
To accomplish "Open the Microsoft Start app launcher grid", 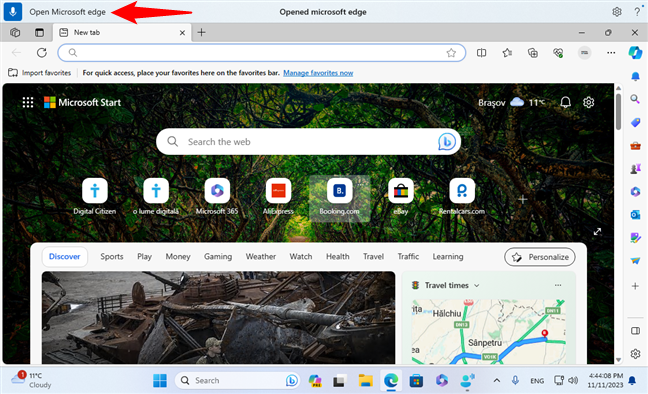I will click(x=28, y=102).
